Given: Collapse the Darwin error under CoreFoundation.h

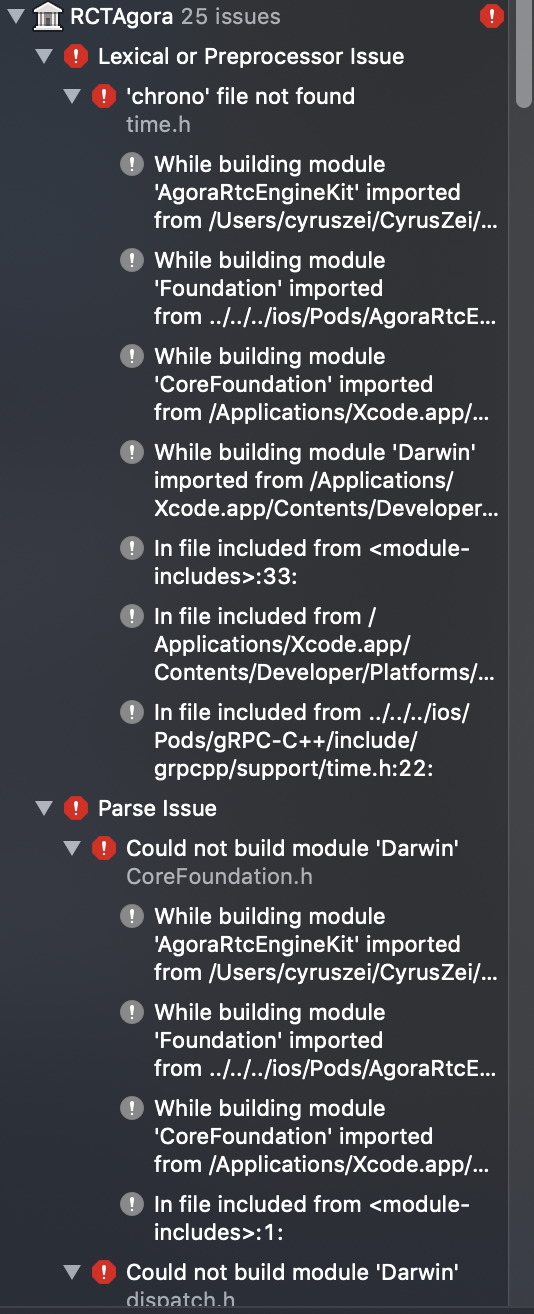Looking at the screenshot, I should 71,848.
